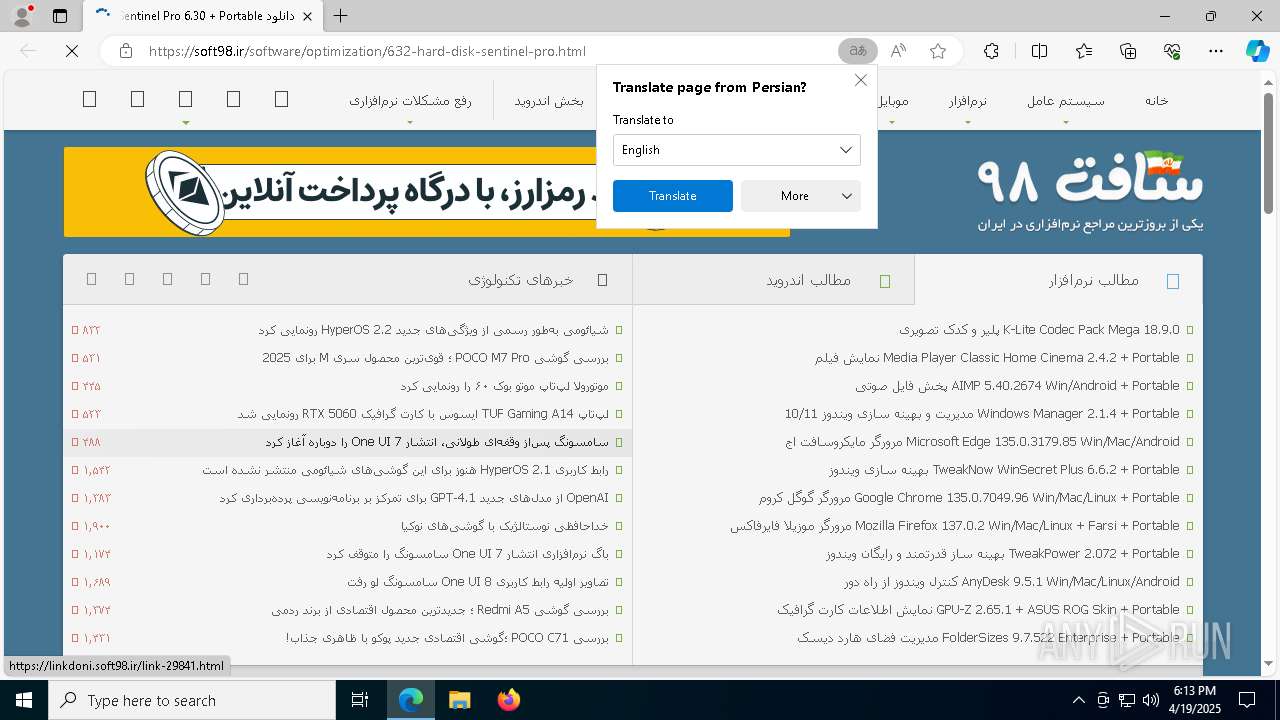Open K-Lite Codec Pack Mega 18.9.0 link
The image size is (1280, 720).
point(1039,330)
